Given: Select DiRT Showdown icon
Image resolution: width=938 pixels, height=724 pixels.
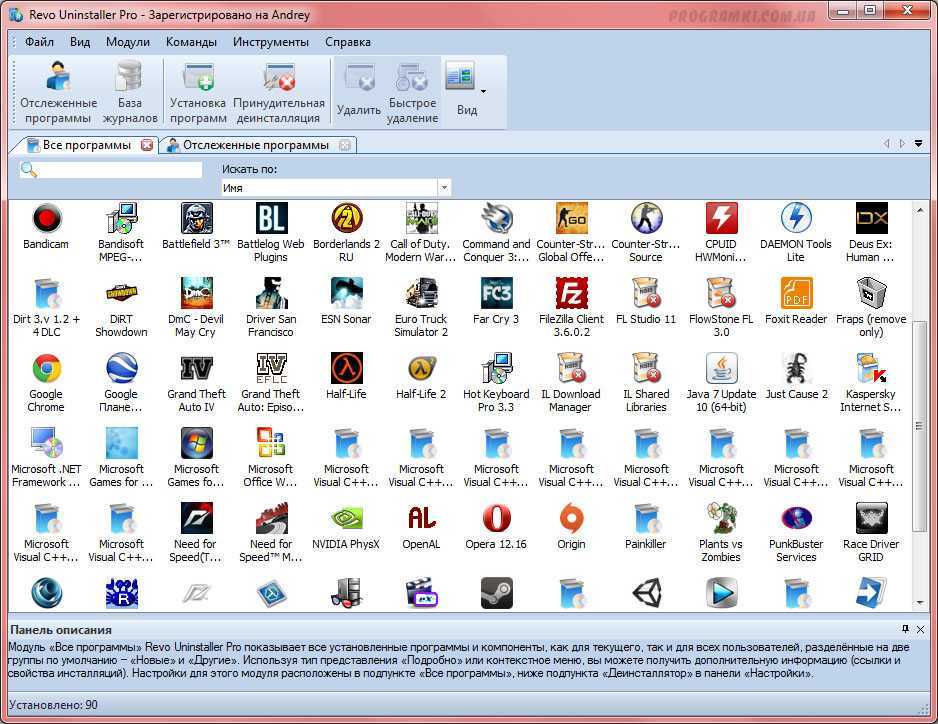Looking at the screenshot, I should point(121,293).
